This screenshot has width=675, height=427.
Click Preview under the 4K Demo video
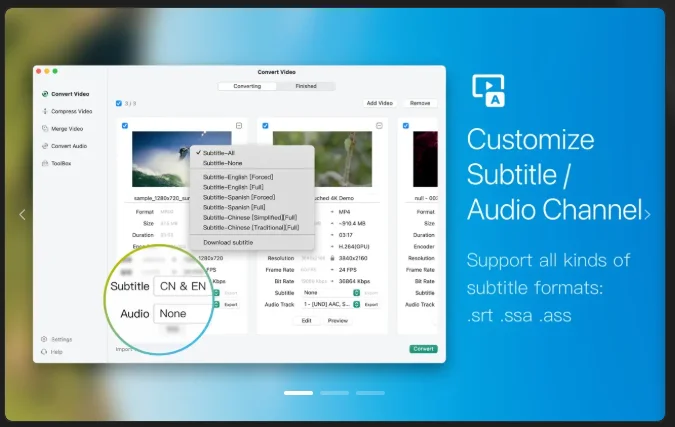point(338,321)
